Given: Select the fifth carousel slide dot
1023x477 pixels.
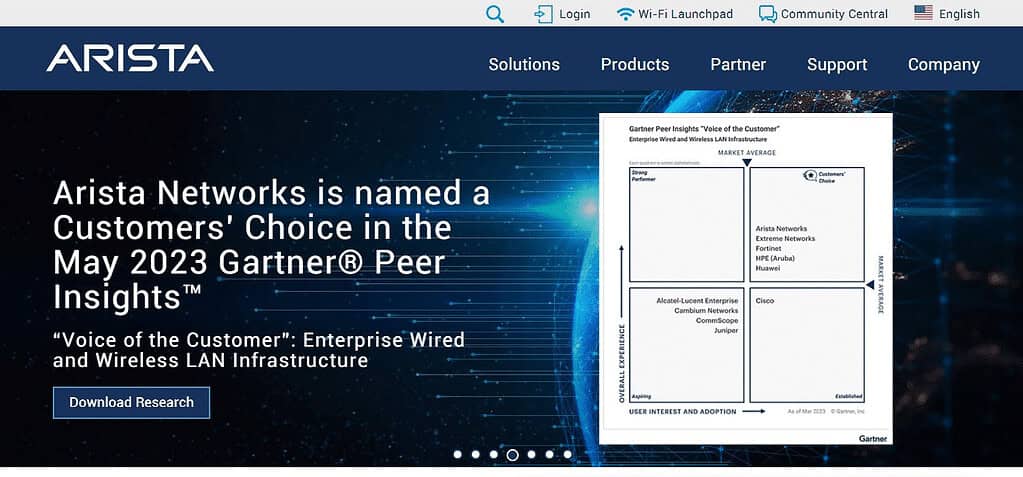Looking at the screenshot, I should (x=531, y=454).
